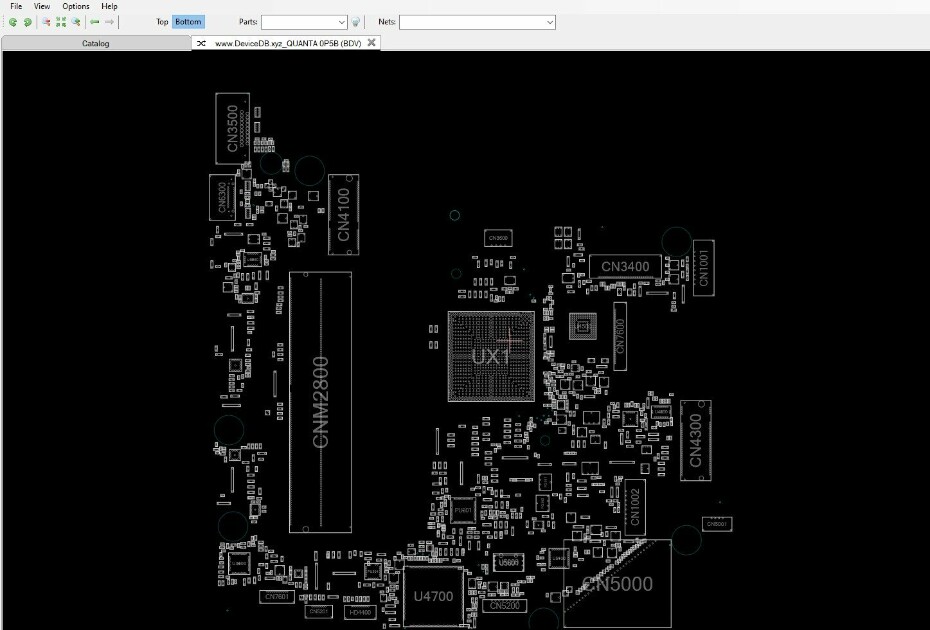Open the File menu
This screenshot has height=630, width=930.
coord(16,6)
